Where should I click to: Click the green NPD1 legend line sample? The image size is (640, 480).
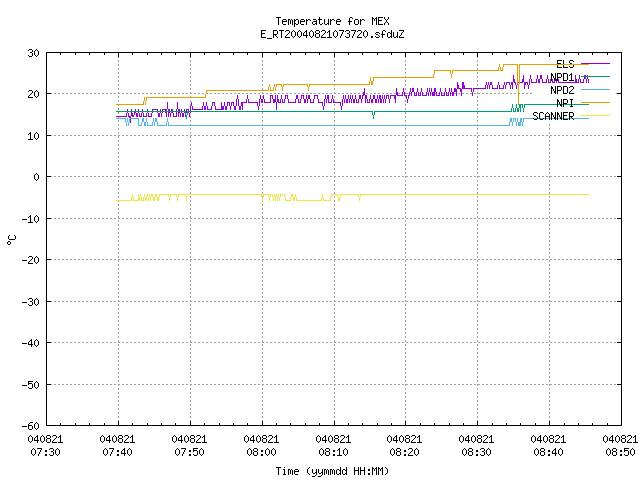[595, 77]
